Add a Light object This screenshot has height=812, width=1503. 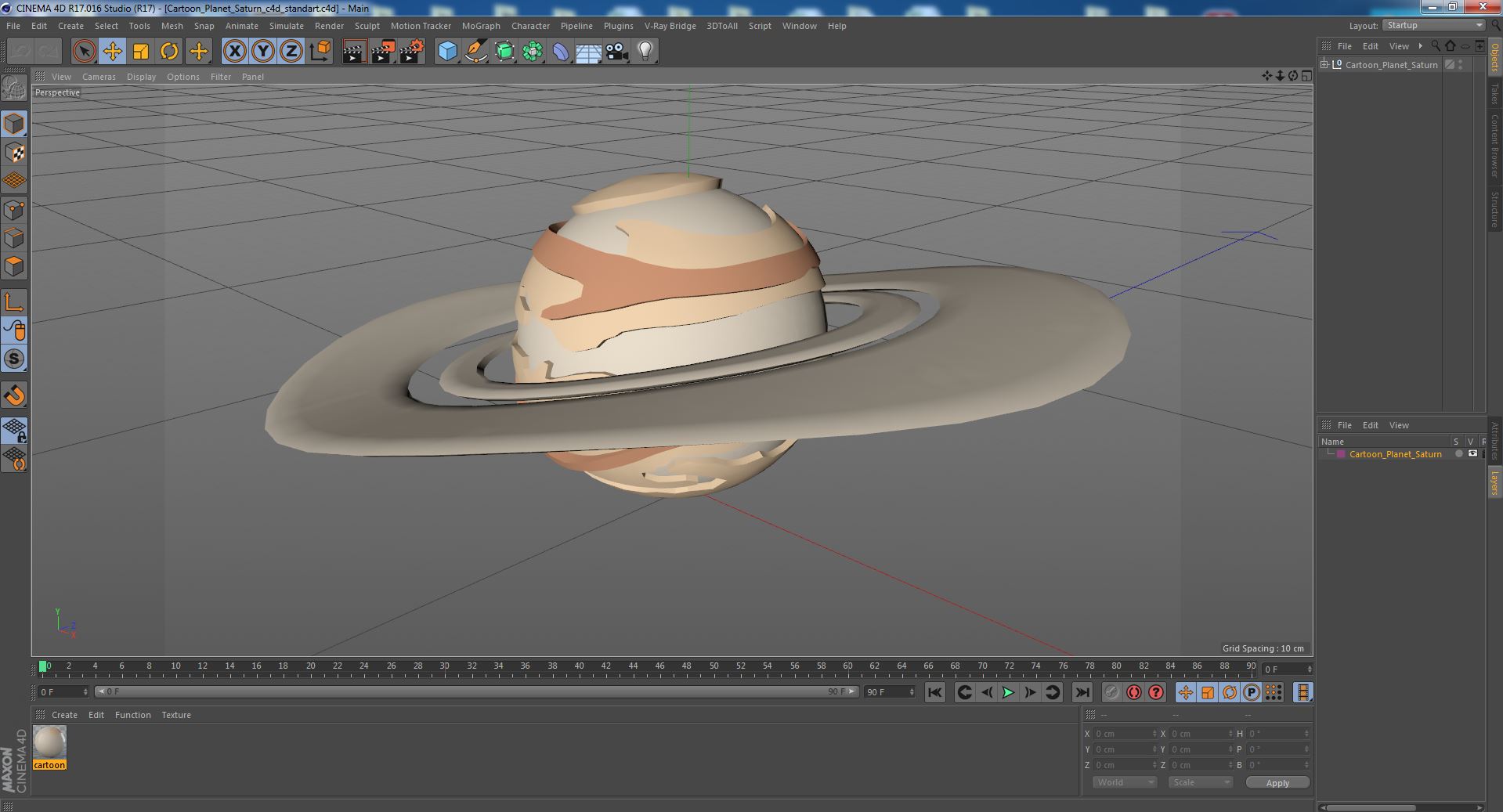pos(645,52)
